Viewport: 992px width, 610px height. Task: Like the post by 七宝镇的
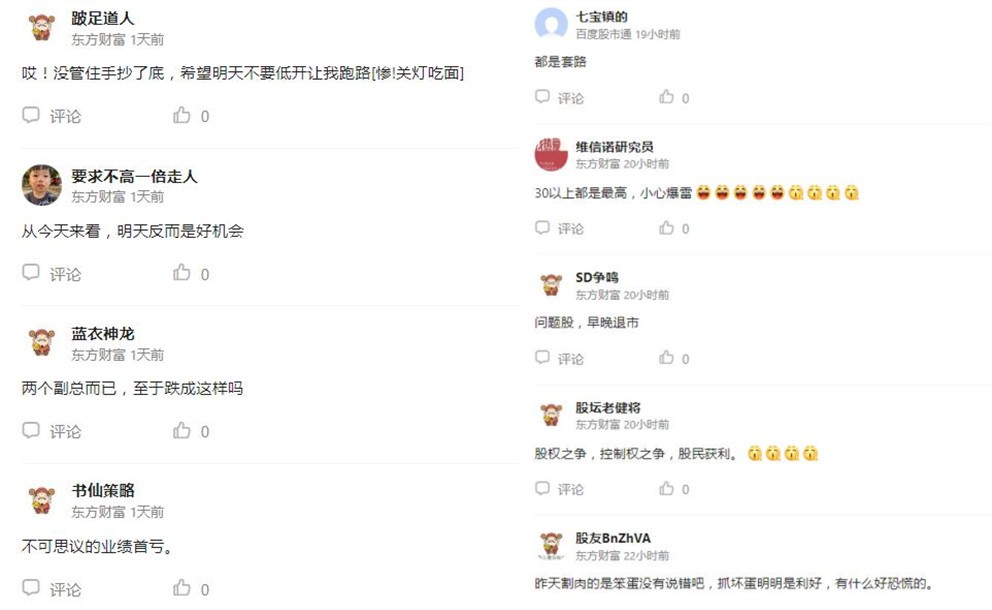(666, 97)
